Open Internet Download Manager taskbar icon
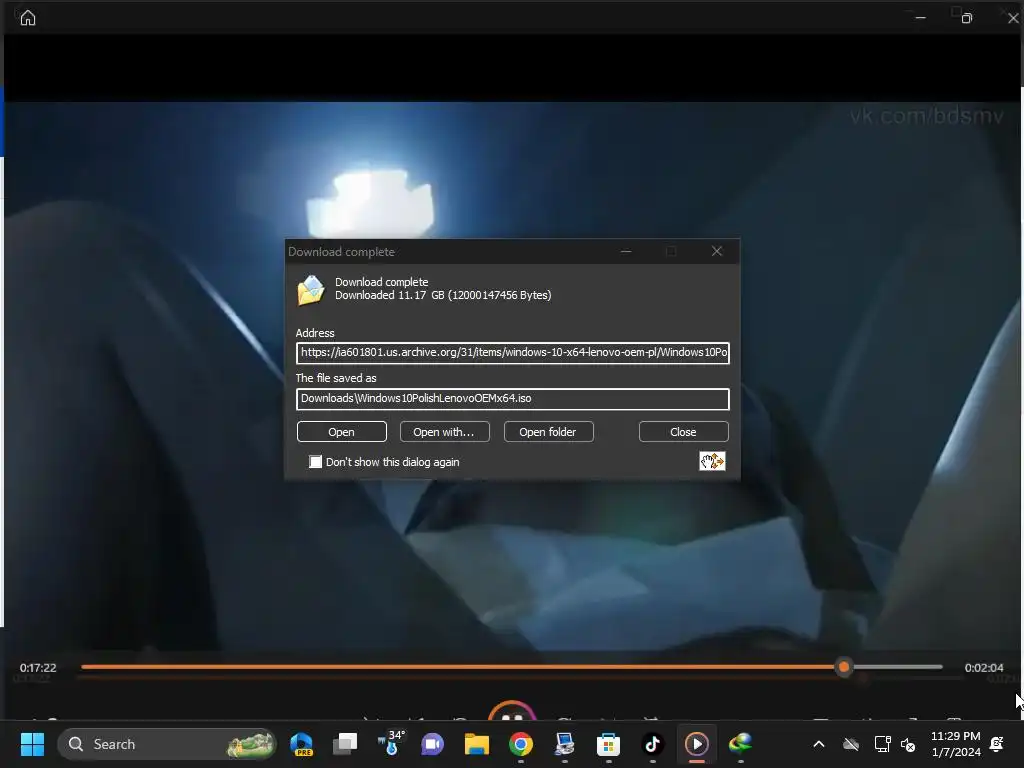The image size is (1024, 768). pos(741,744)
